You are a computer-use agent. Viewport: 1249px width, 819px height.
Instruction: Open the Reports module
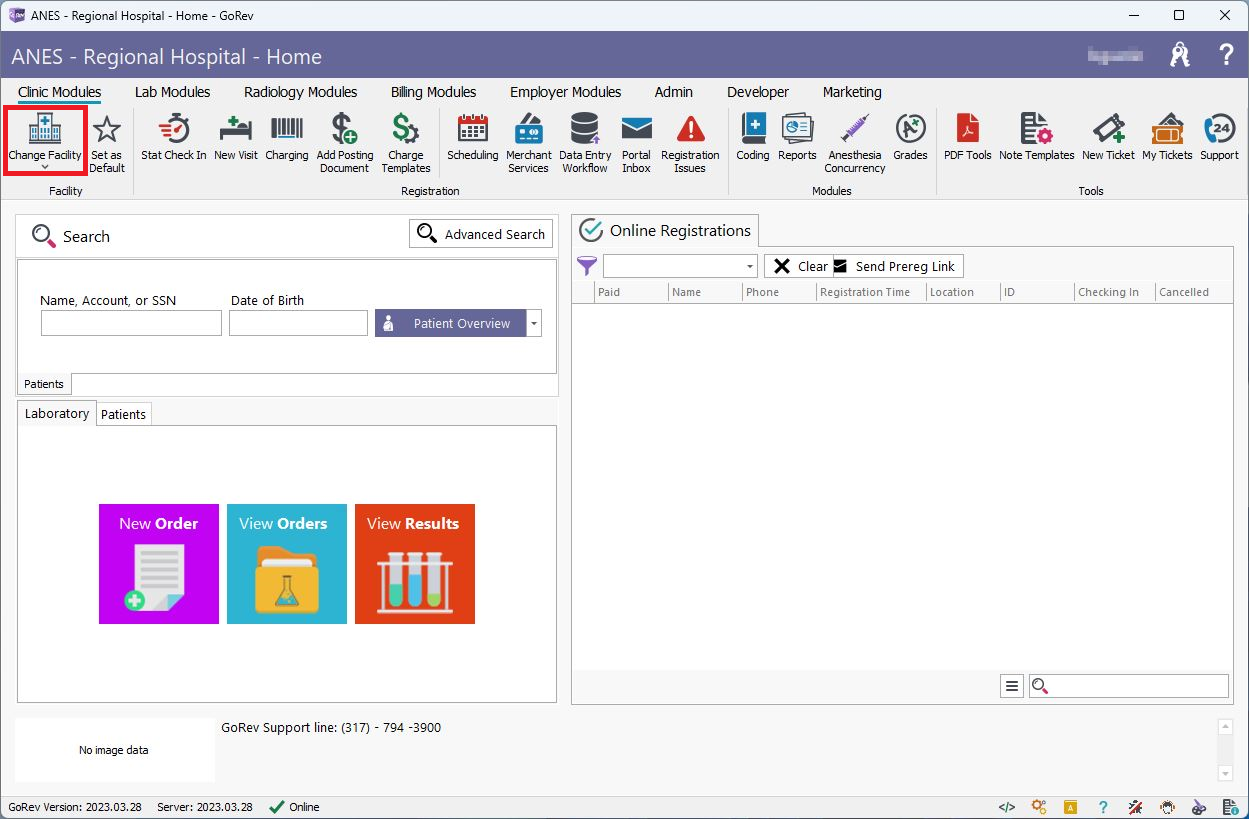[798, 137]
